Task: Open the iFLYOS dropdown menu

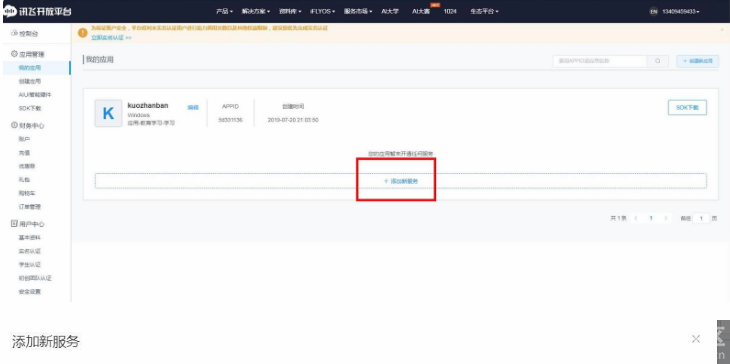Action: 323,11
